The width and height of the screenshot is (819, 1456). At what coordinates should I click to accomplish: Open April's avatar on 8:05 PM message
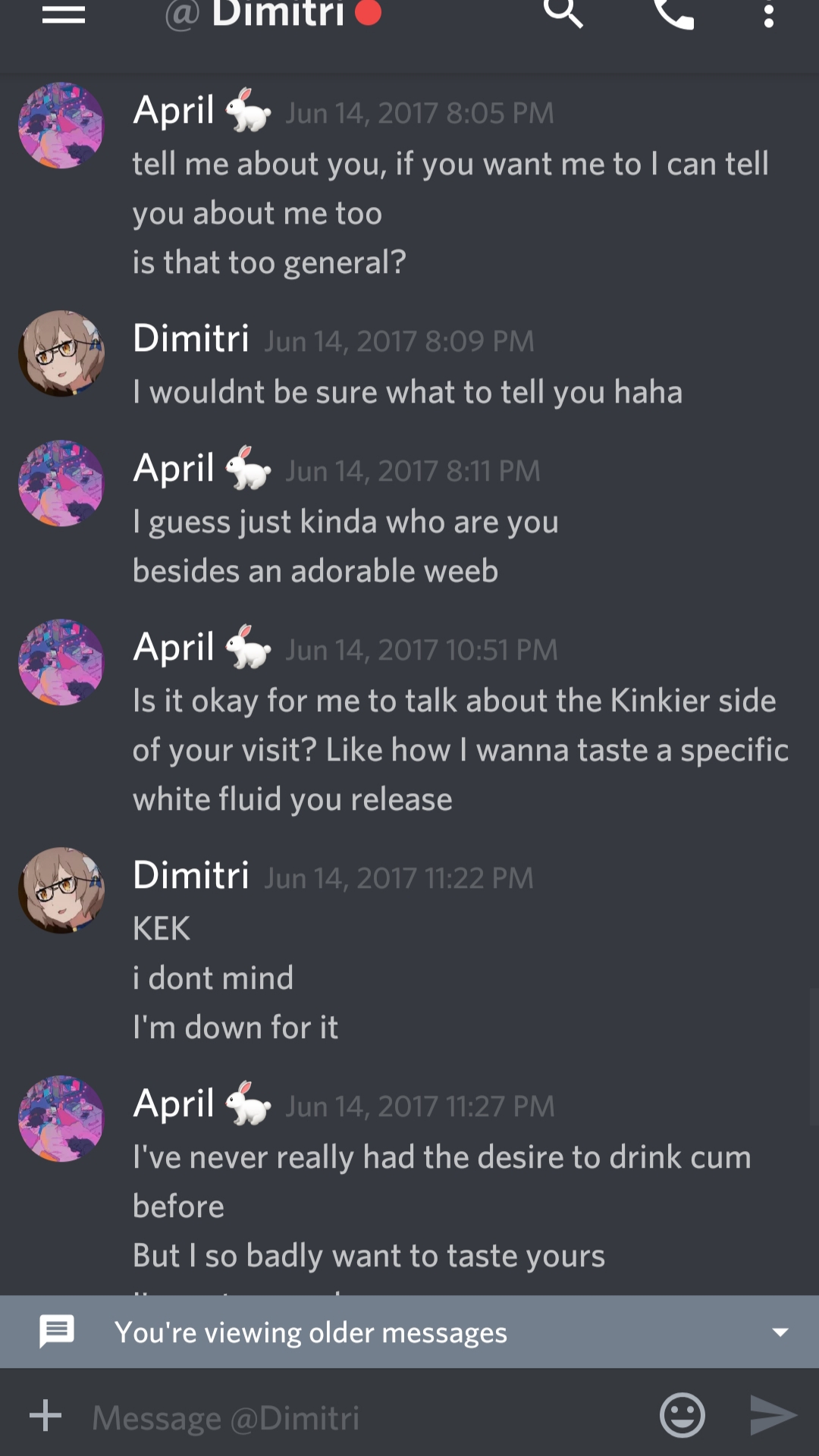click(x=61, y=125)
